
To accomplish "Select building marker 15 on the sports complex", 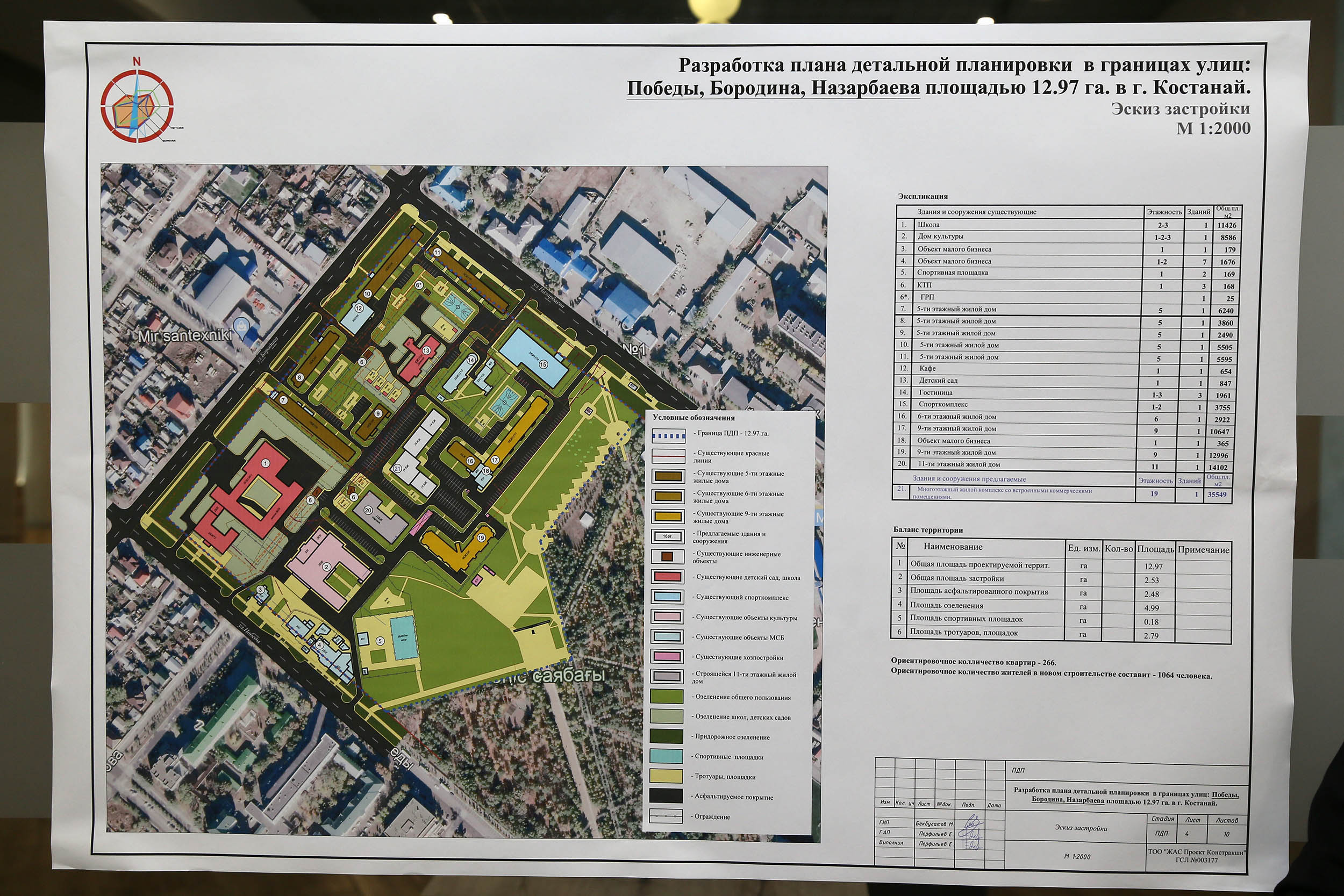I will [543, 364].
